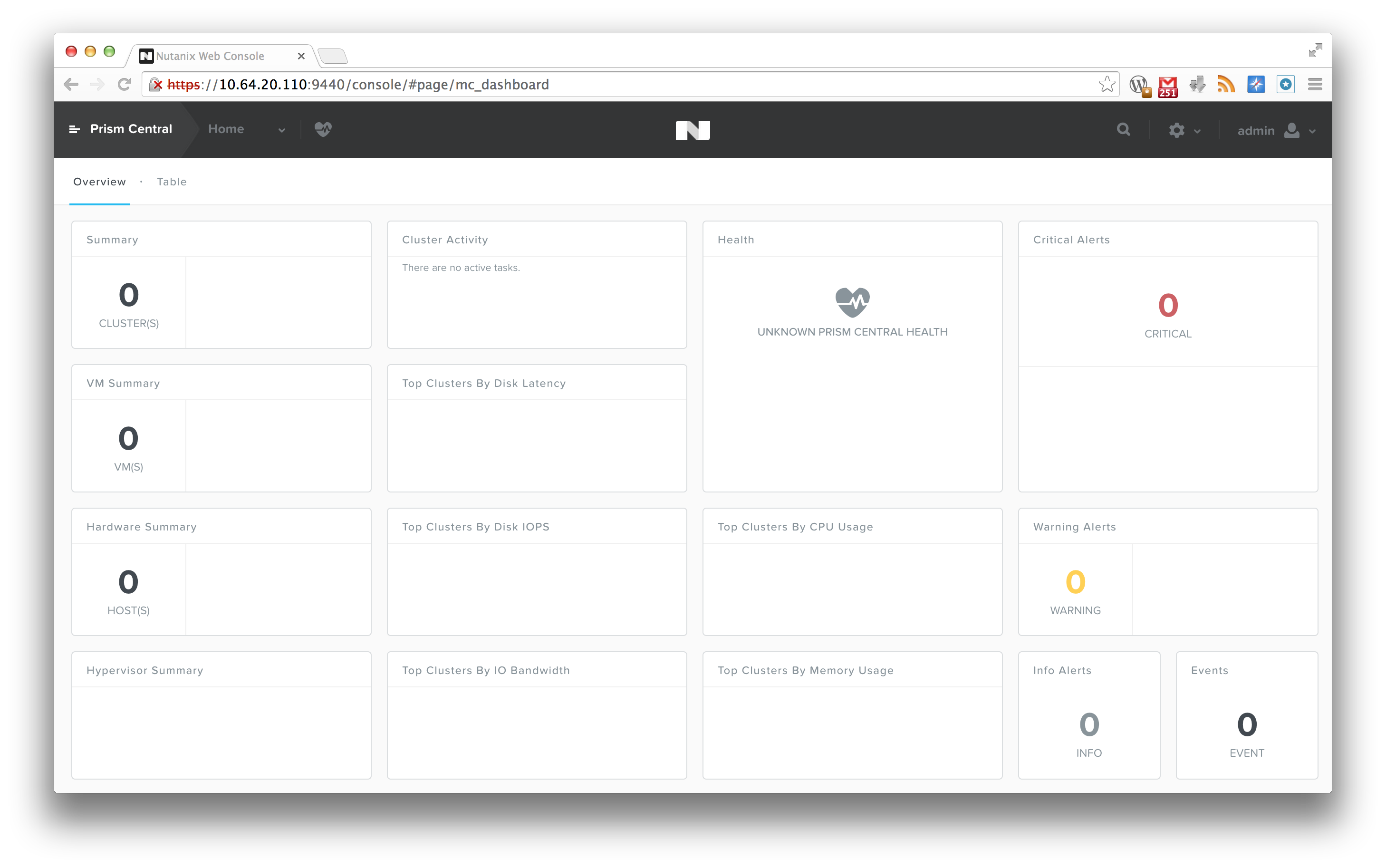Click the Warning alerts count
Viewport: 1386px width, 868px height.
(x=1075, y=581)
